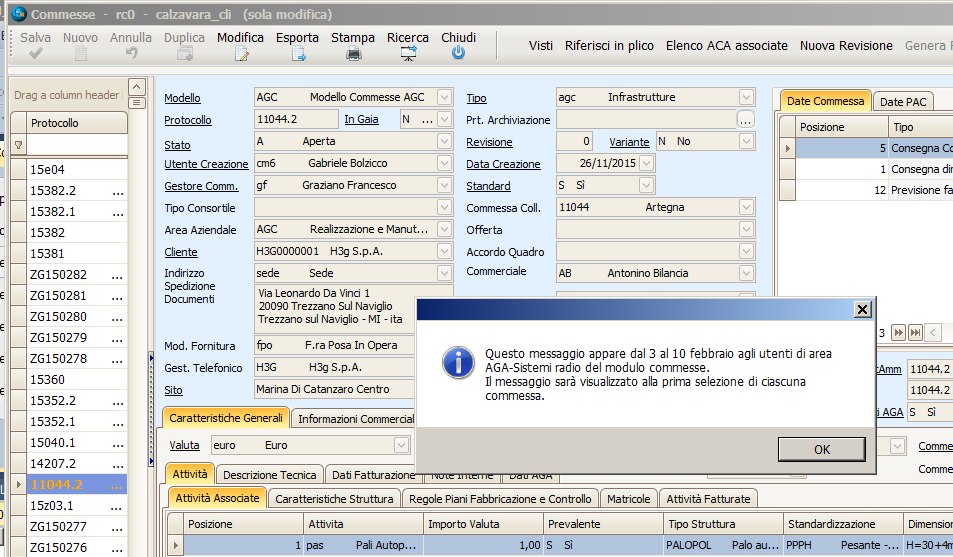Select the Regole Piani Fabbricazione e Controllo tab
Image resolution: width=953 pixels, height=557 pixels.
pyautogui.click(x=502, y=498)
